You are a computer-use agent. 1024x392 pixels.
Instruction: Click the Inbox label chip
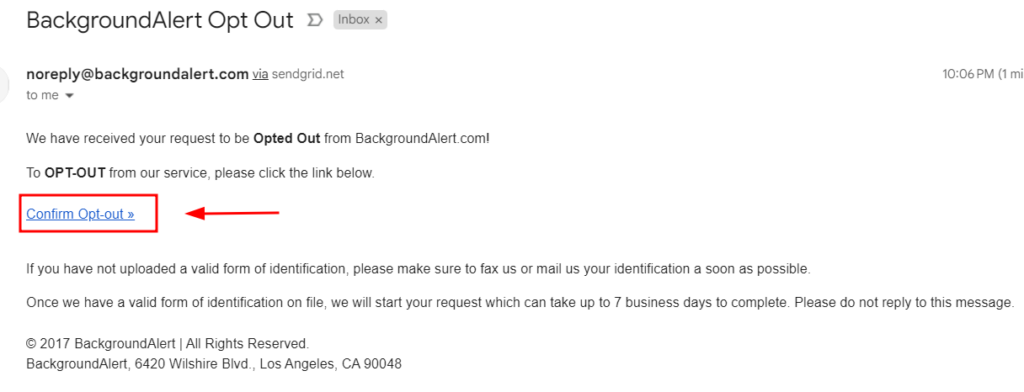360,20
